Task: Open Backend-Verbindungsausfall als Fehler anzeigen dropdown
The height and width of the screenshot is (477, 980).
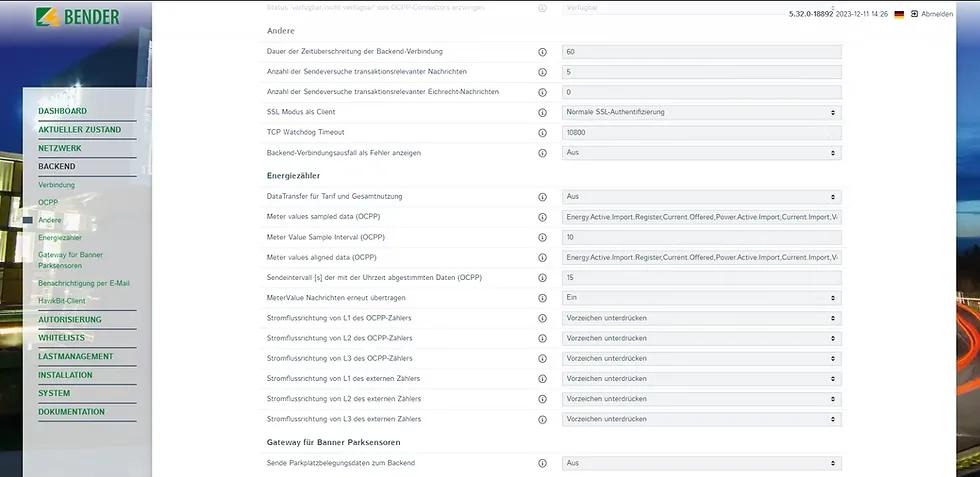Action: point(701,153)
